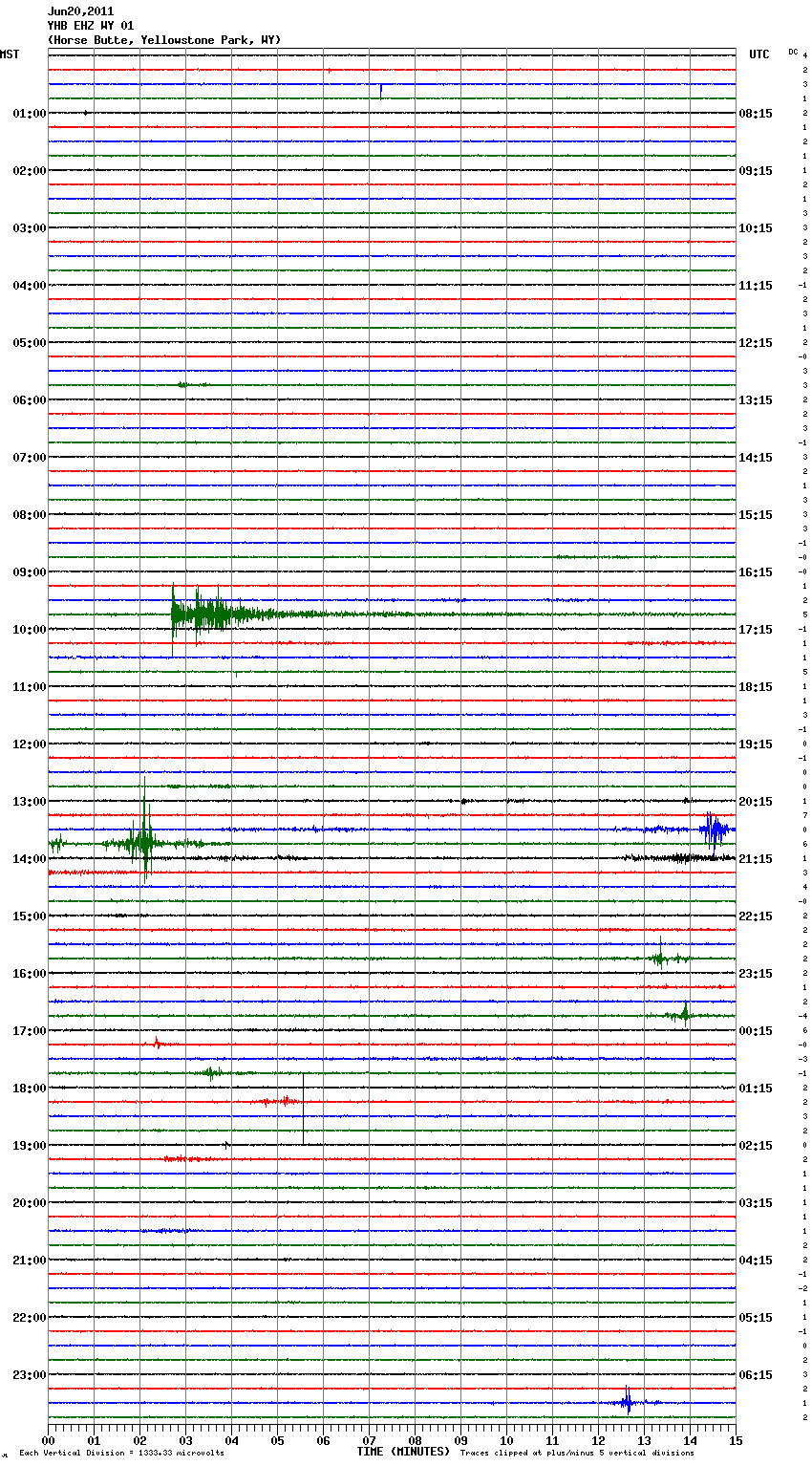This screenshot has width=812, height=1466.
Task: Click the UTC time zone label
Action: (759, 54)
